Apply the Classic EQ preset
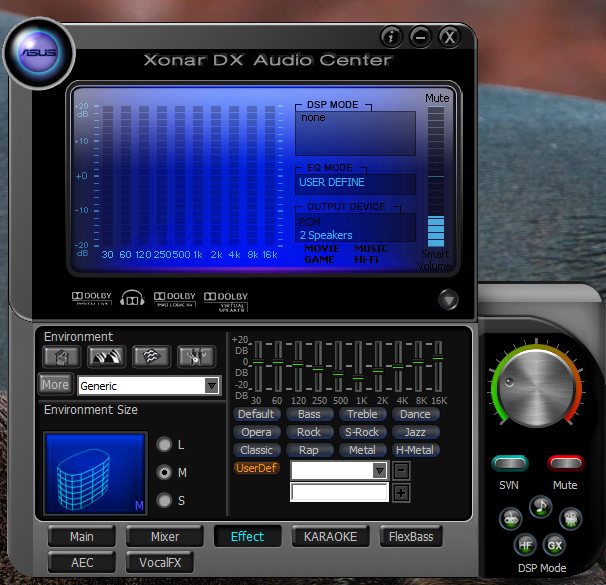This screenshot has width=606, height=585. coord(256,450)
